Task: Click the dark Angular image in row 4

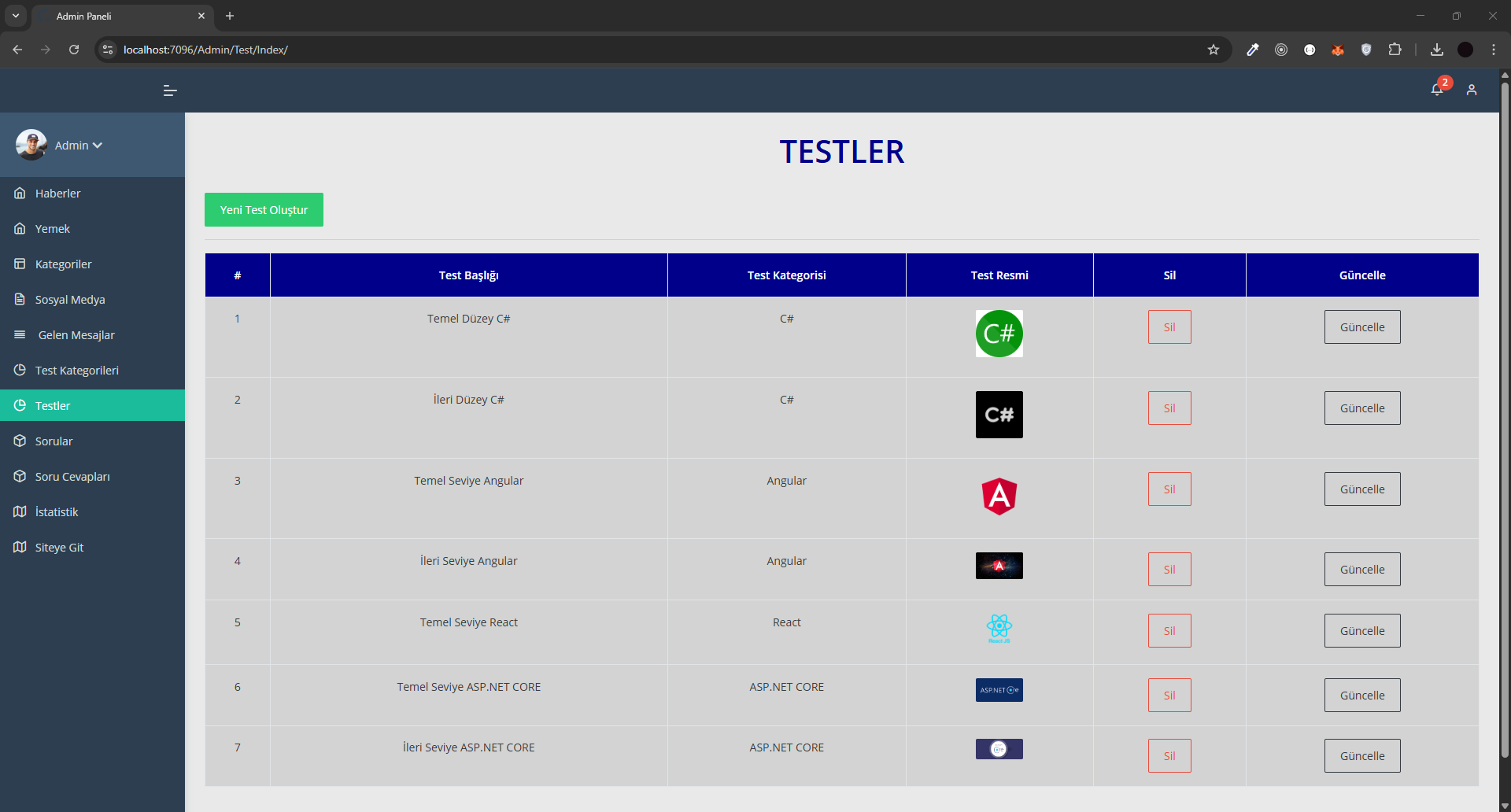Action: pos(999,566)
